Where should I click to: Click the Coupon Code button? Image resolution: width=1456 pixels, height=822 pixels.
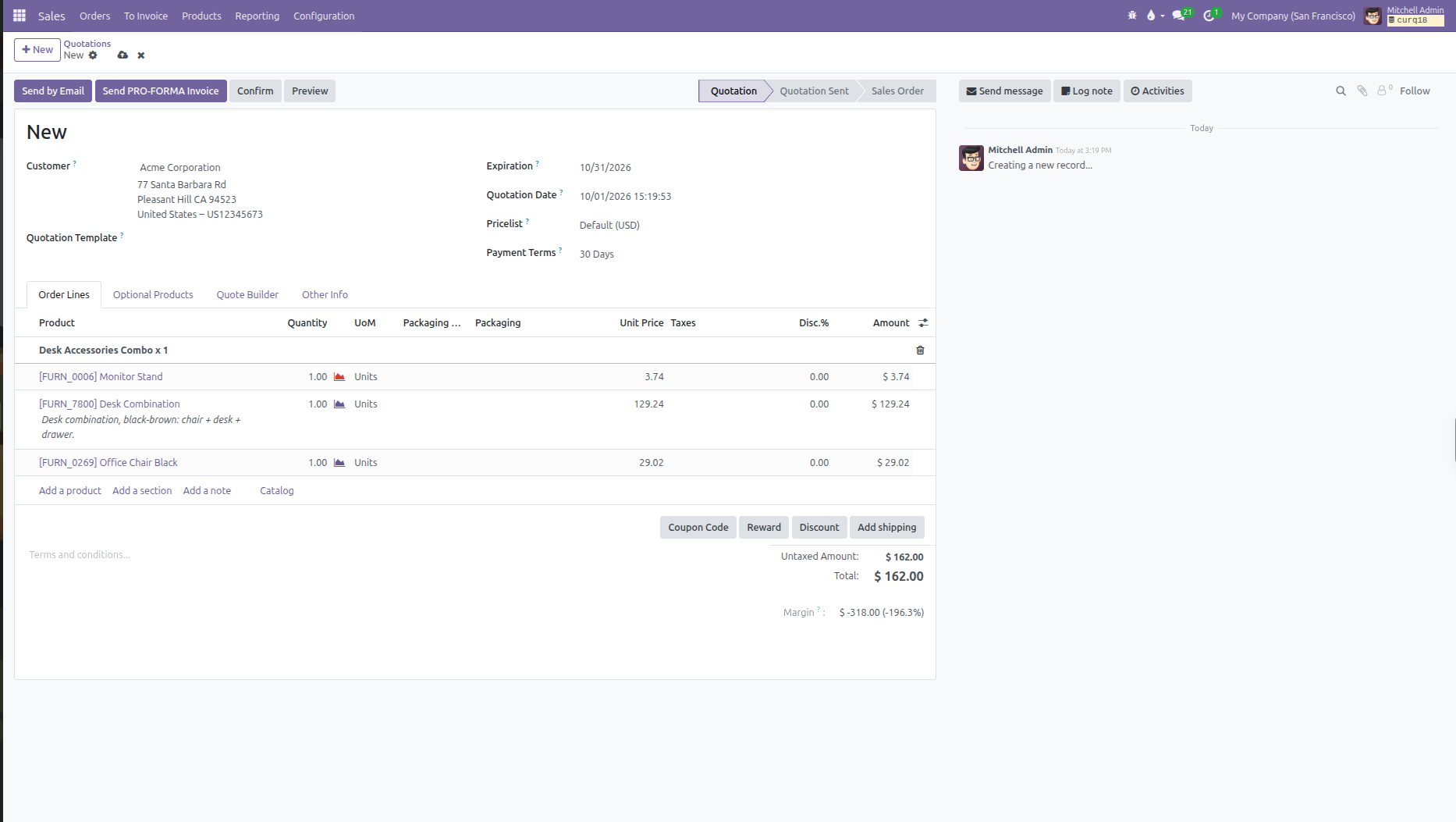(698, 528)
